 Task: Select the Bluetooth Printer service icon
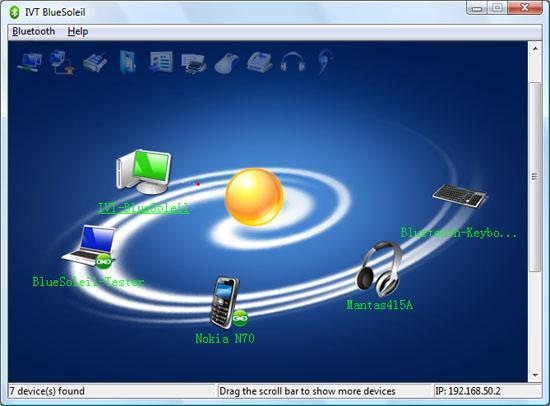pos(194,63)
